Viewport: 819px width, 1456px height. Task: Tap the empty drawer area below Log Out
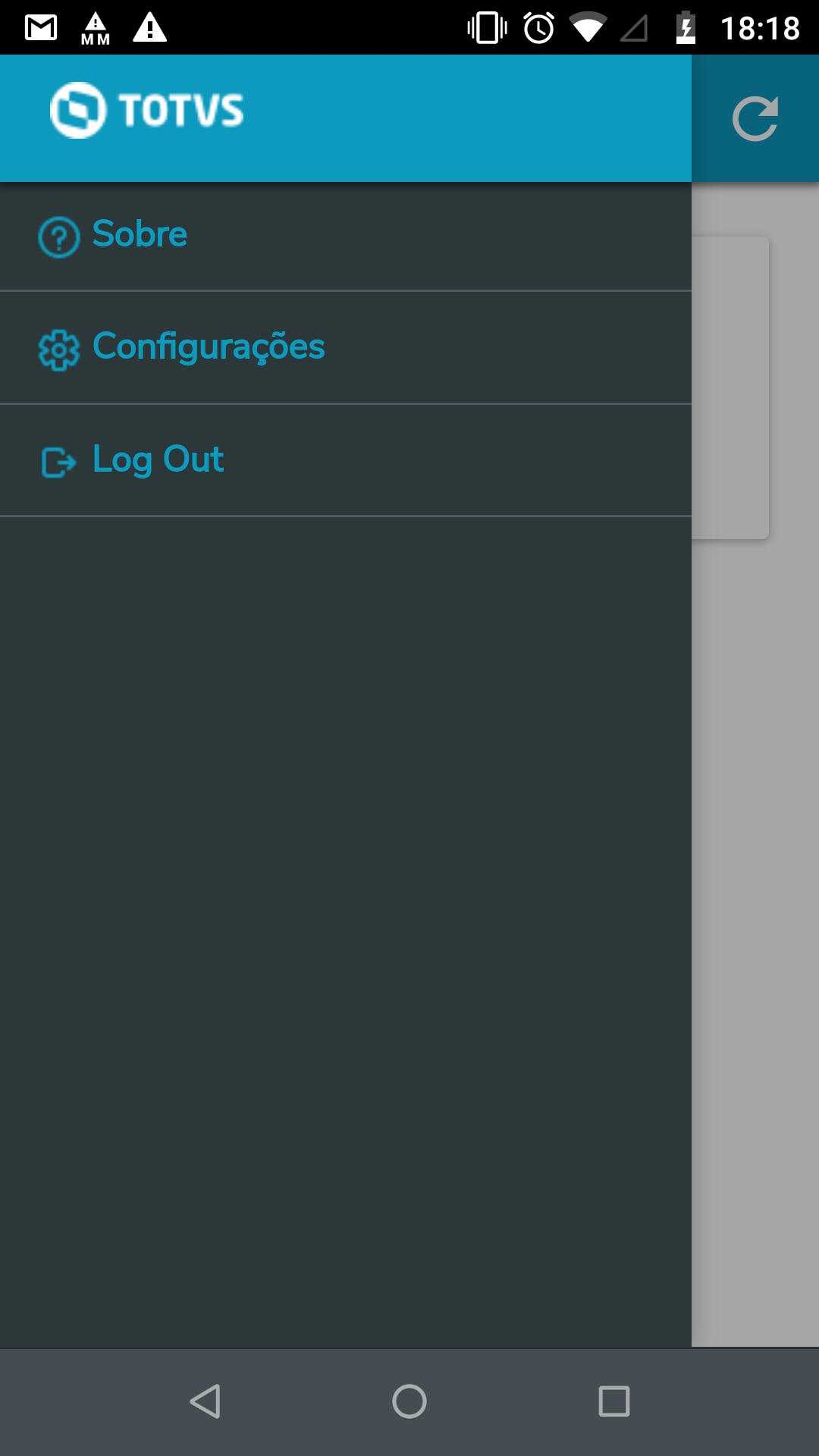[346, 931]
